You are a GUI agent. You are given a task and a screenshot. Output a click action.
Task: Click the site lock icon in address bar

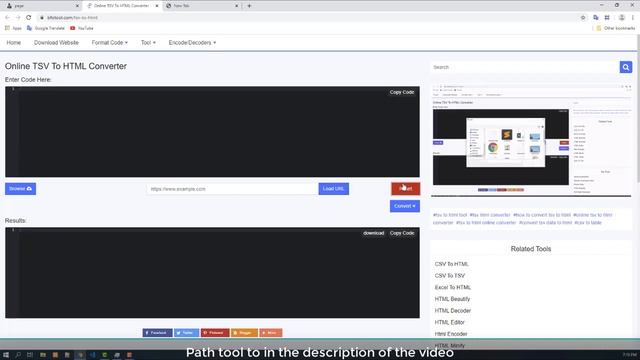tap(41, 18)
